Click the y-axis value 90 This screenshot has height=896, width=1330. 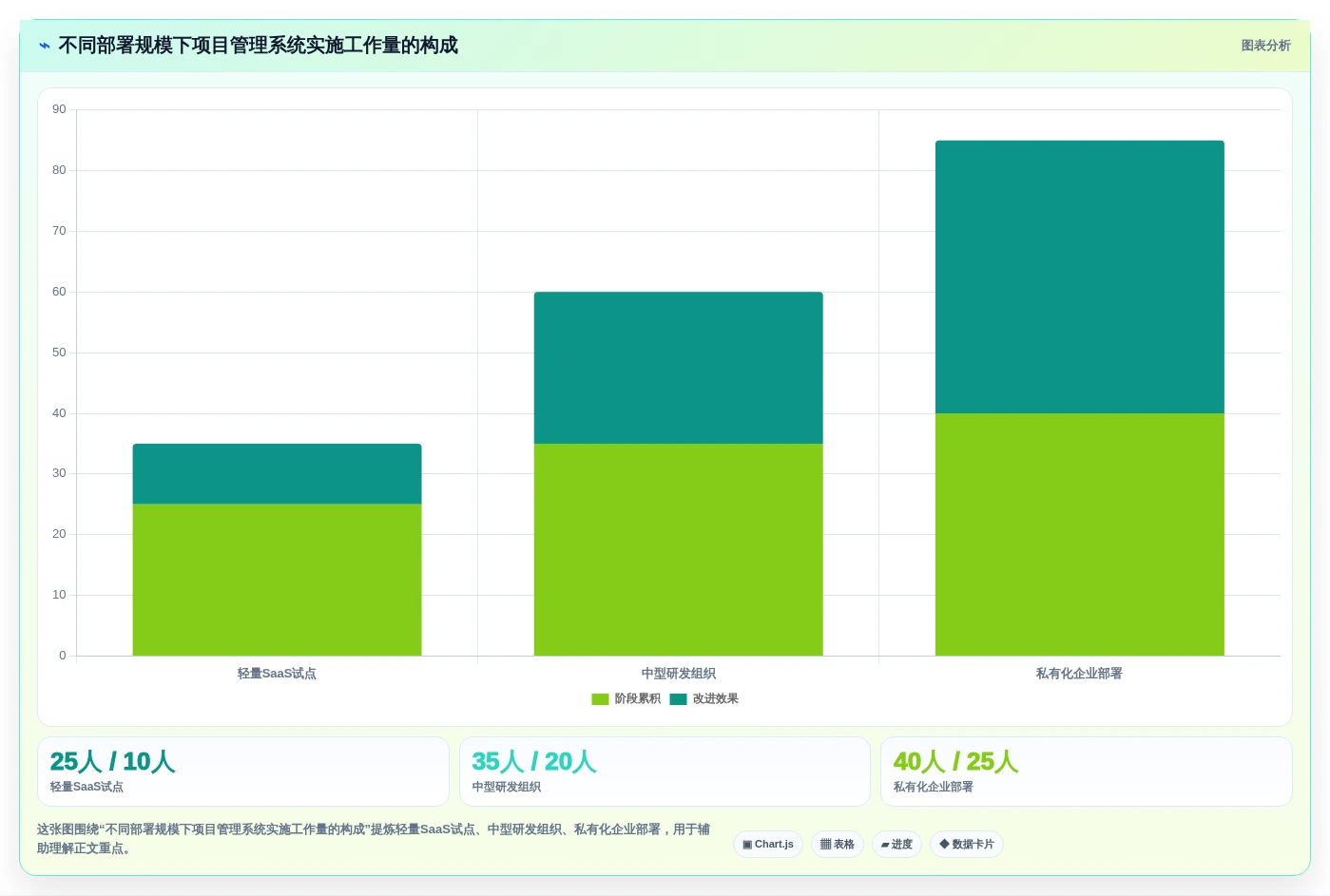coord(59,109)
